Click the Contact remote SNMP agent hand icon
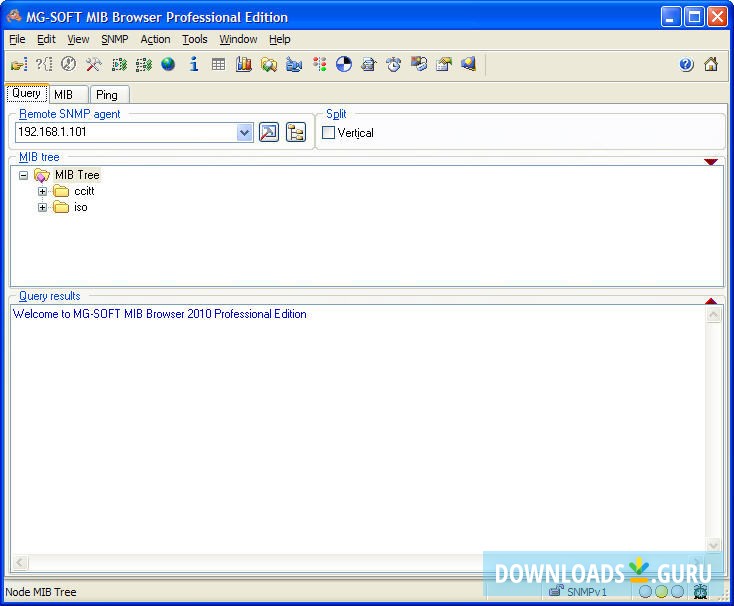Image resolution: width=734 pixels, height=606 pixels. pos(19,64)
